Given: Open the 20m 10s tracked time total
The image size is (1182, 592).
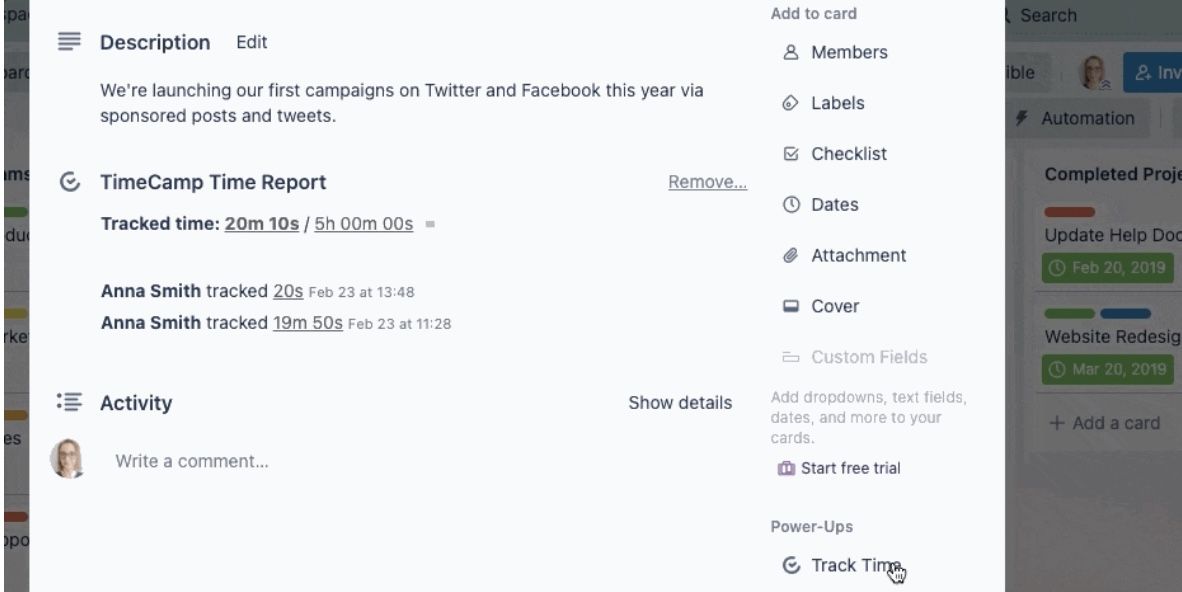Looking at the screenshot, I should (262, 224).
